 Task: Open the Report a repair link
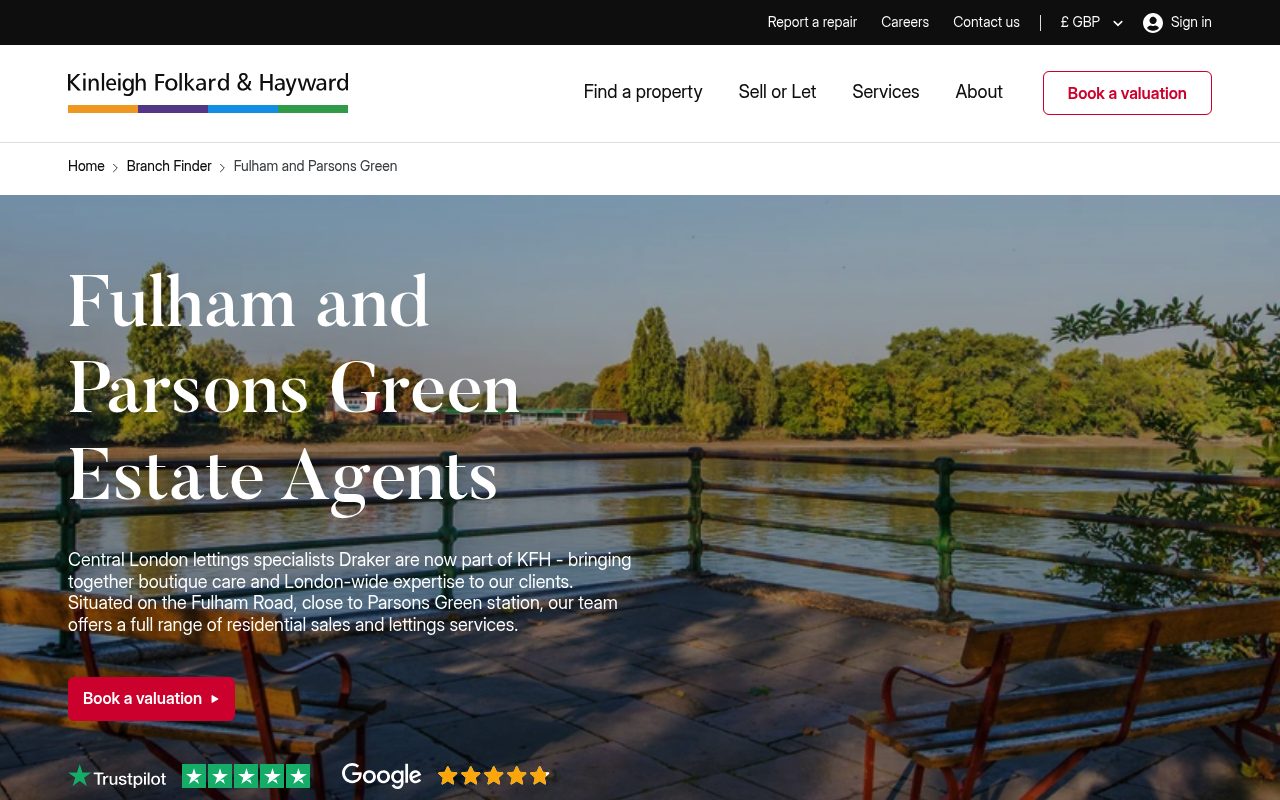tap(812, 22)
